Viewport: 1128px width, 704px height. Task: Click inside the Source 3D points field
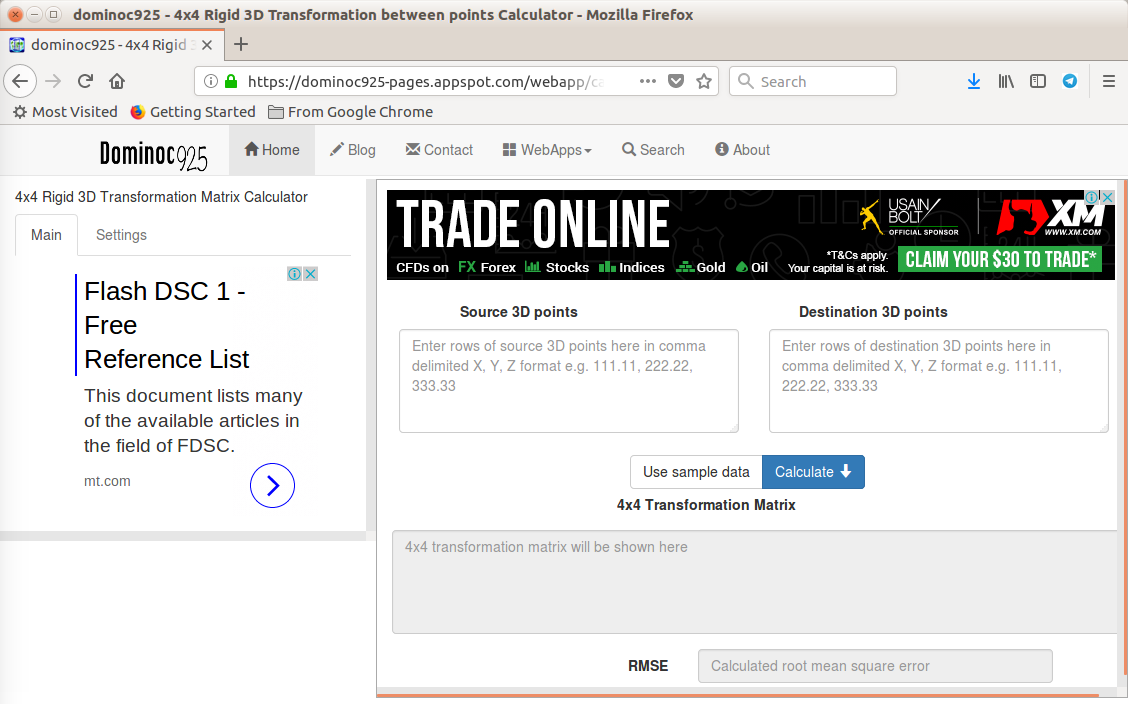pyautogui.click(x=568, y=380)
